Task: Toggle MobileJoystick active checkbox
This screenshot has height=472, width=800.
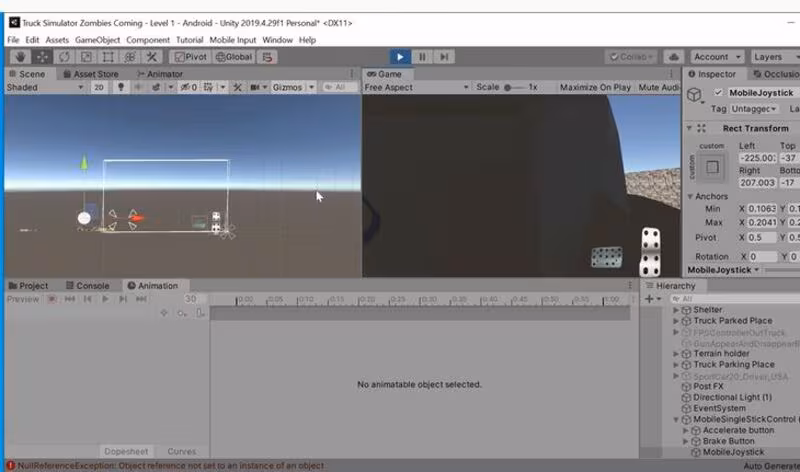Action: tap(718, 92)
